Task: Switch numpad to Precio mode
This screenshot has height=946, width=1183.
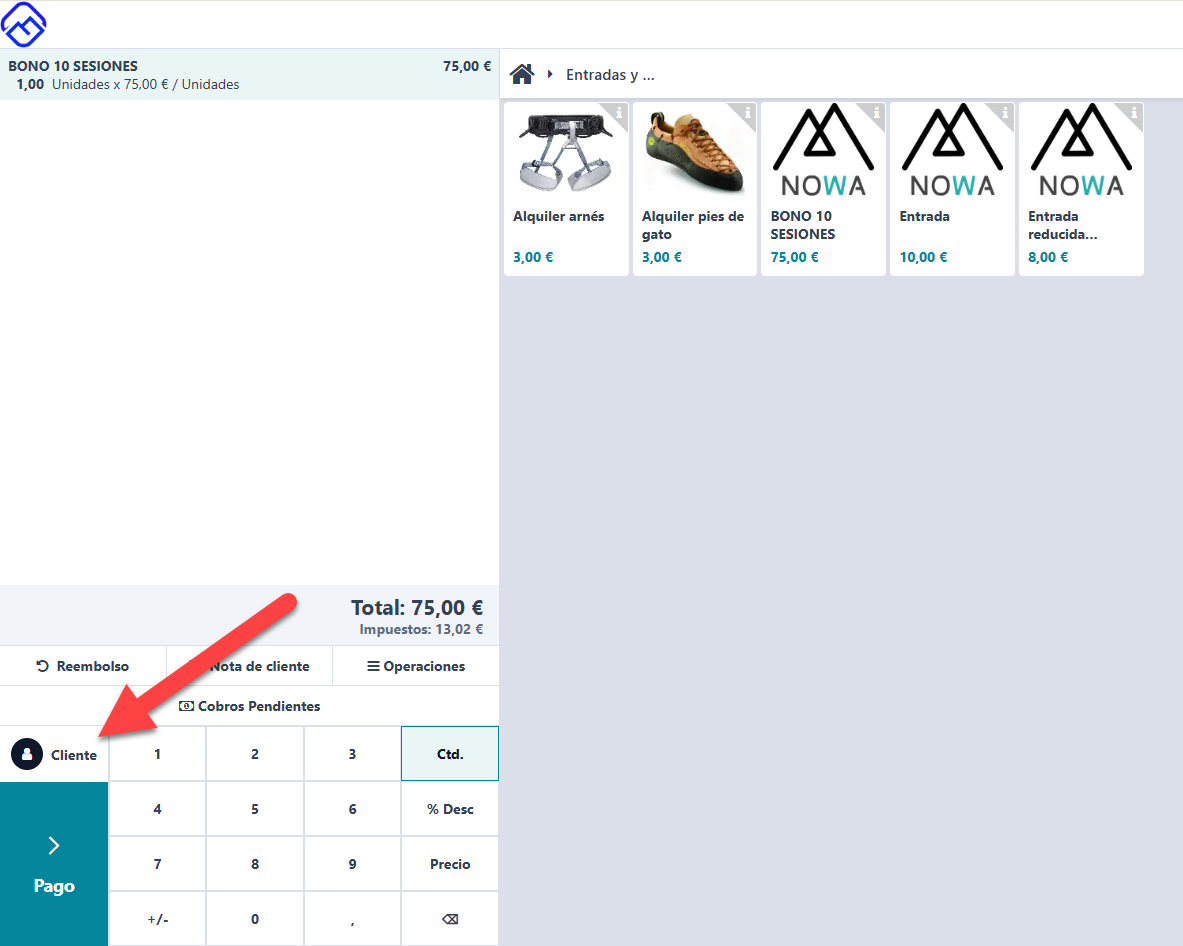Action: (450, 864)
